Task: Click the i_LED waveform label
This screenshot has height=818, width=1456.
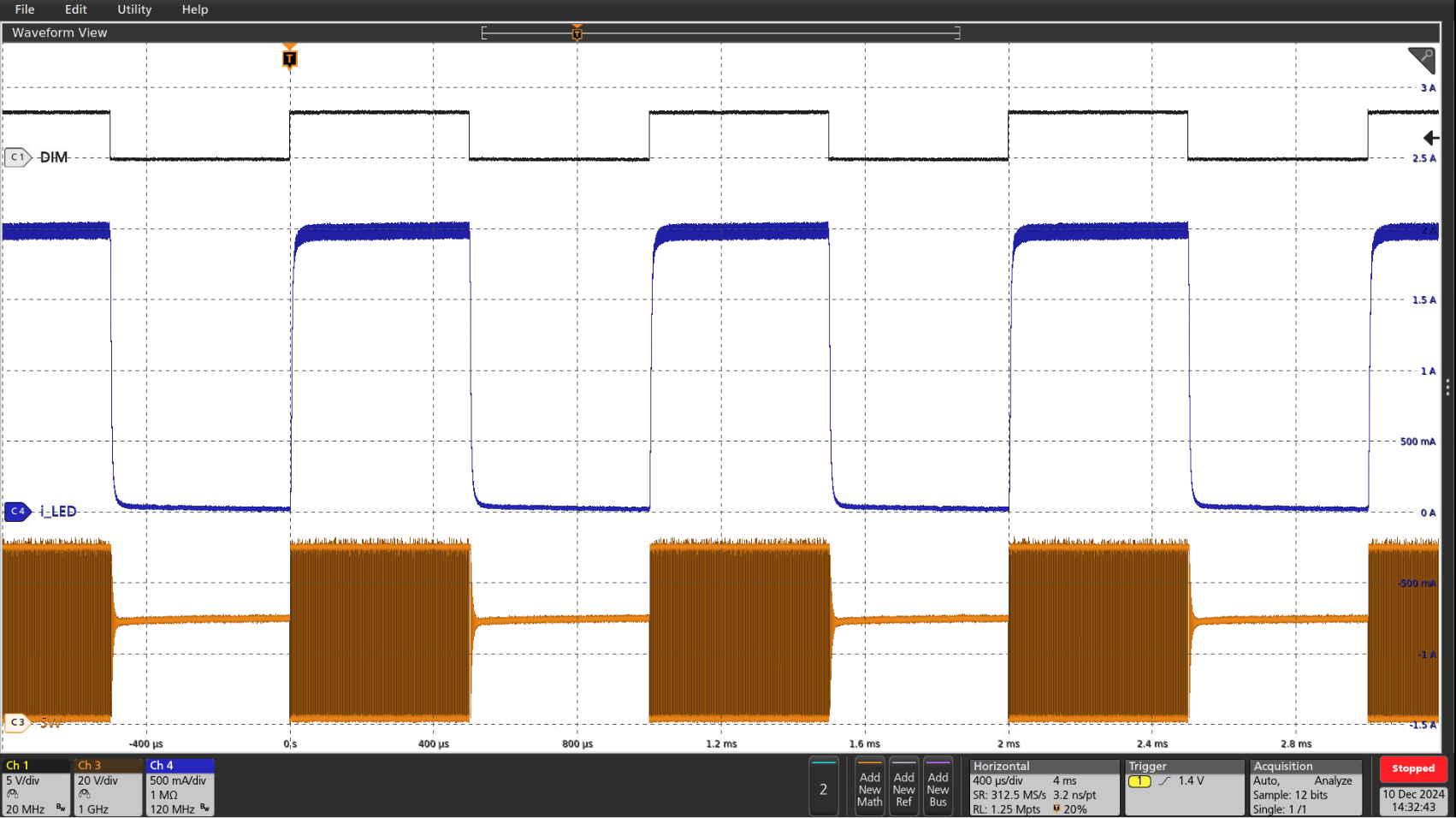Action: 58,512
